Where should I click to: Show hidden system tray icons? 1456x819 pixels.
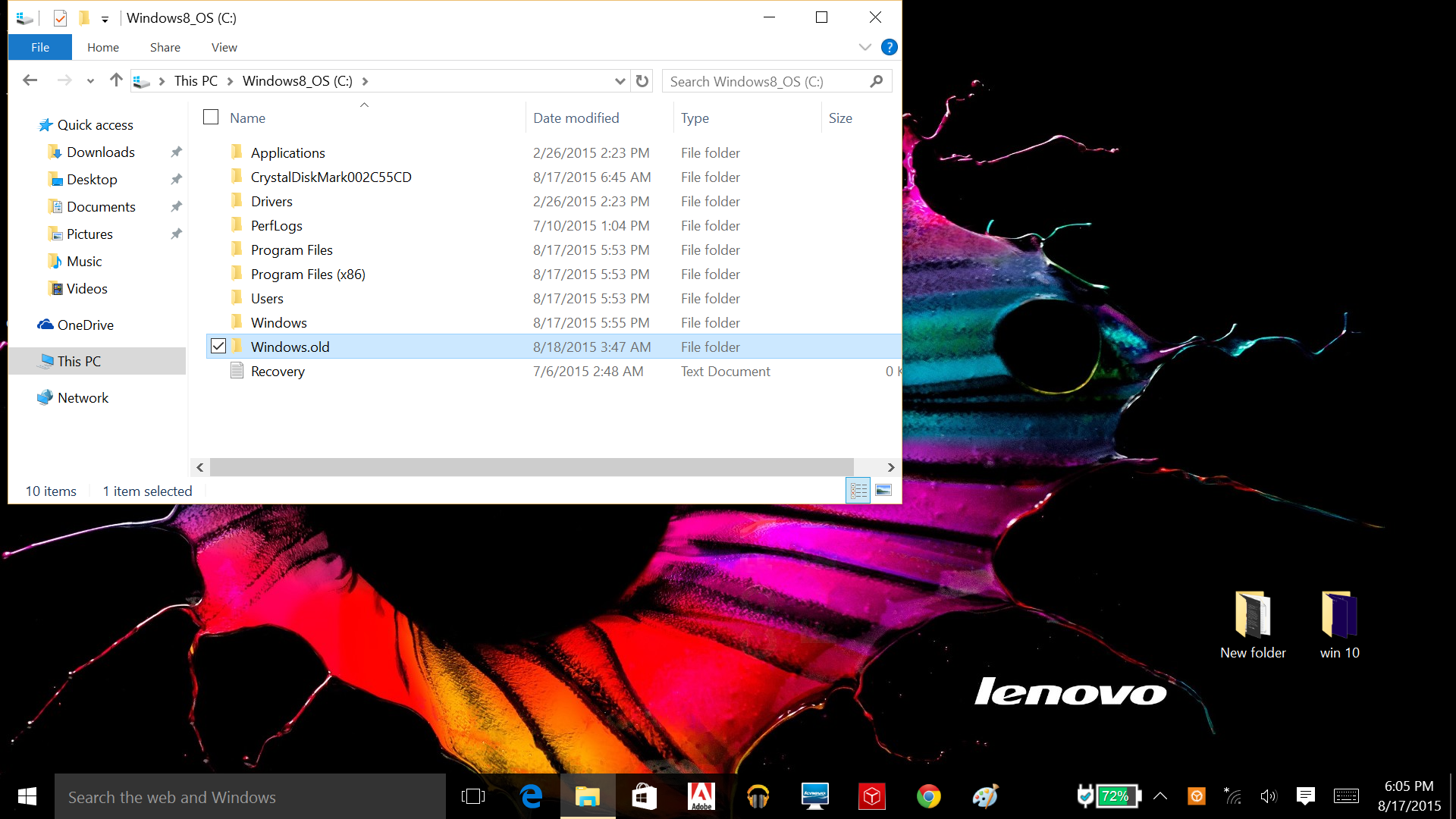tap(1160, 796)
